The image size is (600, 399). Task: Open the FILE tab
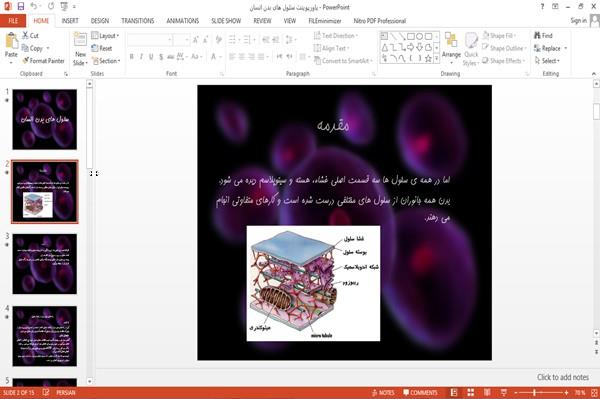click(13, 21)
